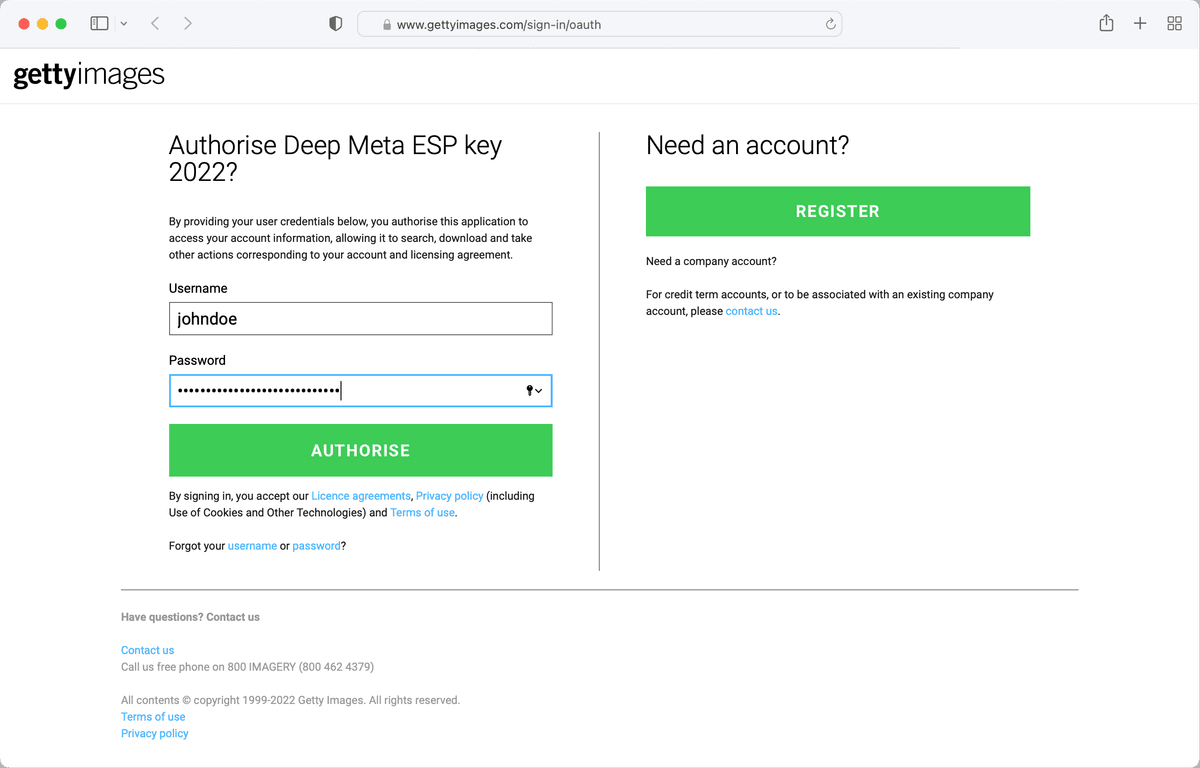Close the Safari window with red button
Image resolution: width=1200 pixels, height=768 pixels.
24,24
